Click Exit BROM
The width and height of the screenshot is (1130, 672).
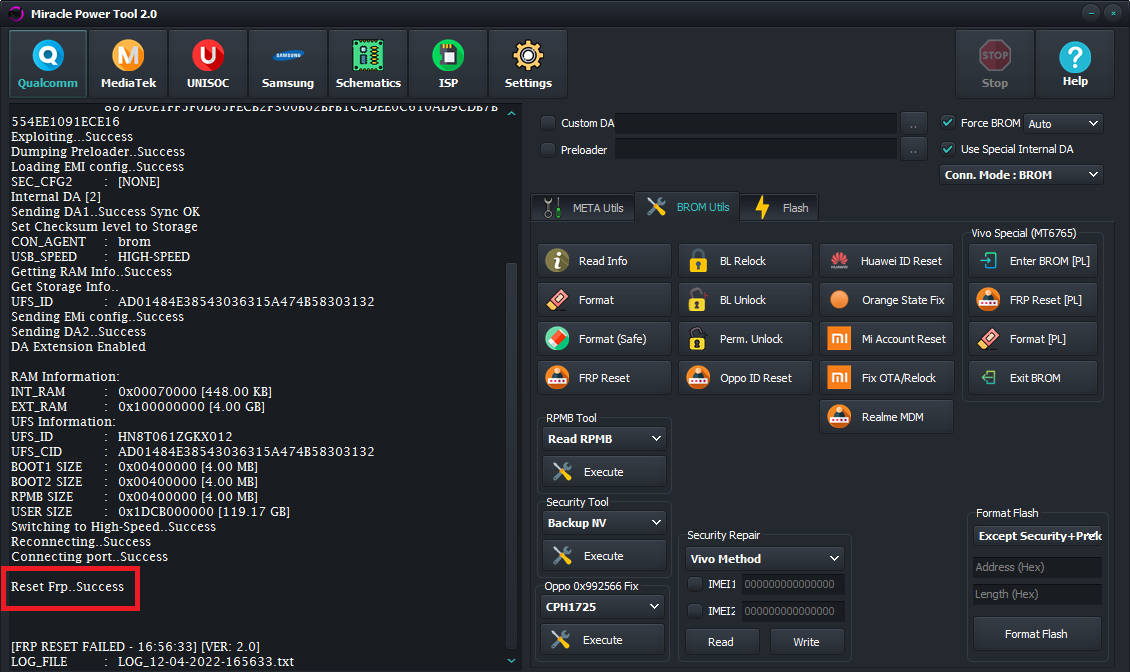[x=1033, y=378]
